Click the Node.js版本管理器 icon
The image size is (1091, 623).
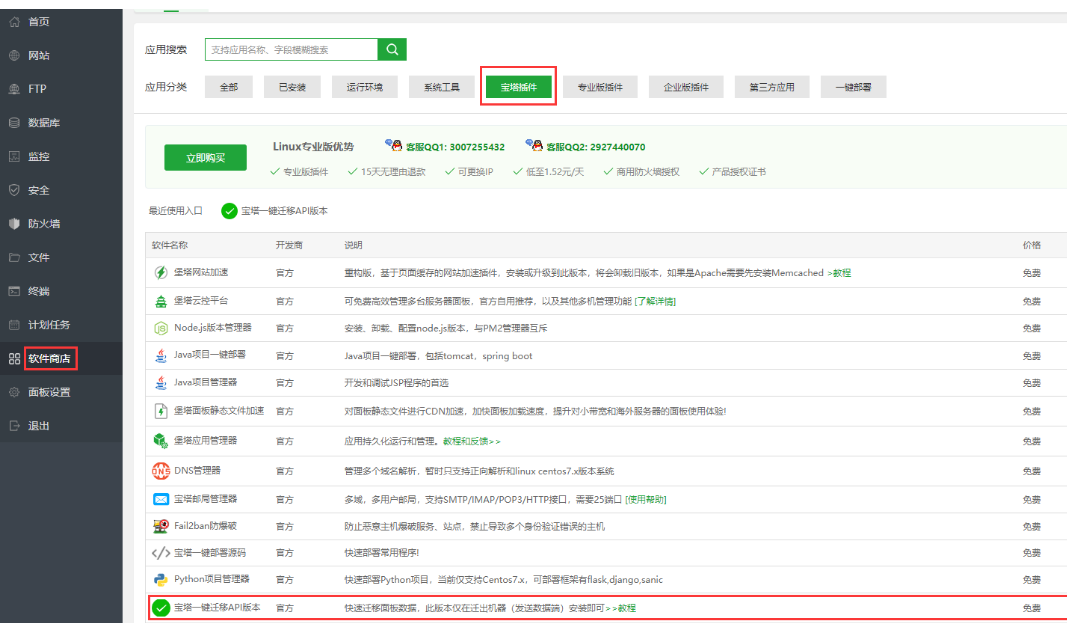point(160,328)
